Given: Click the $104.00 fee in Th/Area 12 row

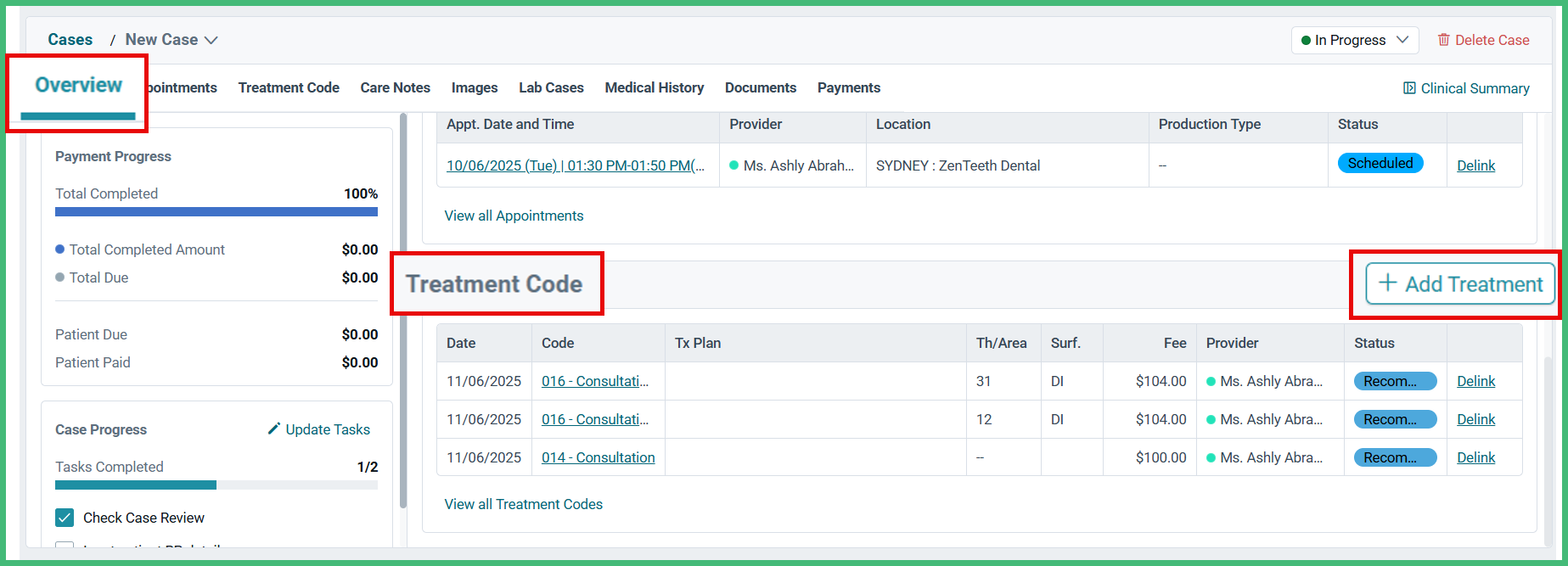Looking at the screenshot, I should (x=1161, y=419).
